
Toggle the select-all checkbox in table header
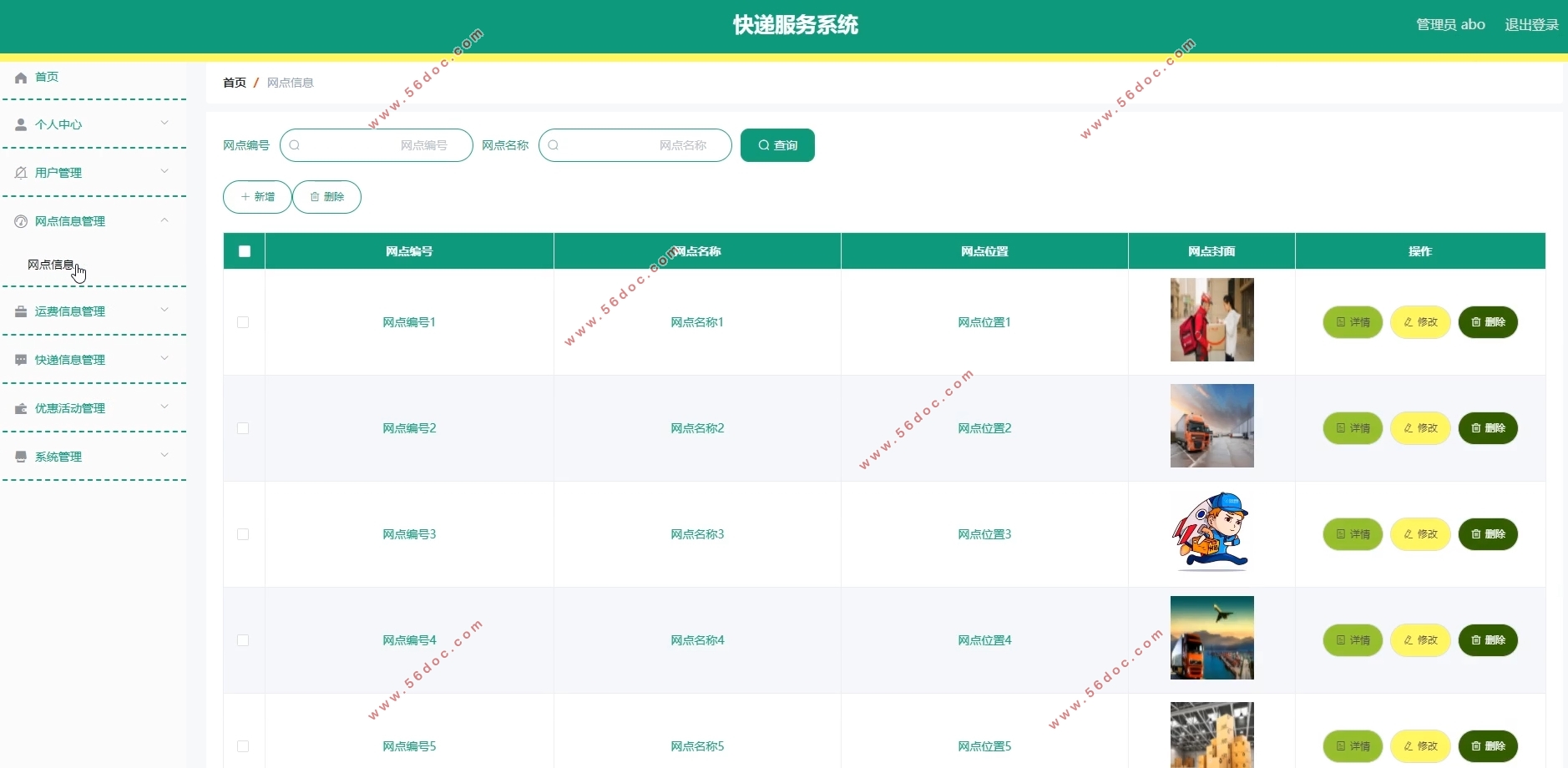[x=245, y=251]
